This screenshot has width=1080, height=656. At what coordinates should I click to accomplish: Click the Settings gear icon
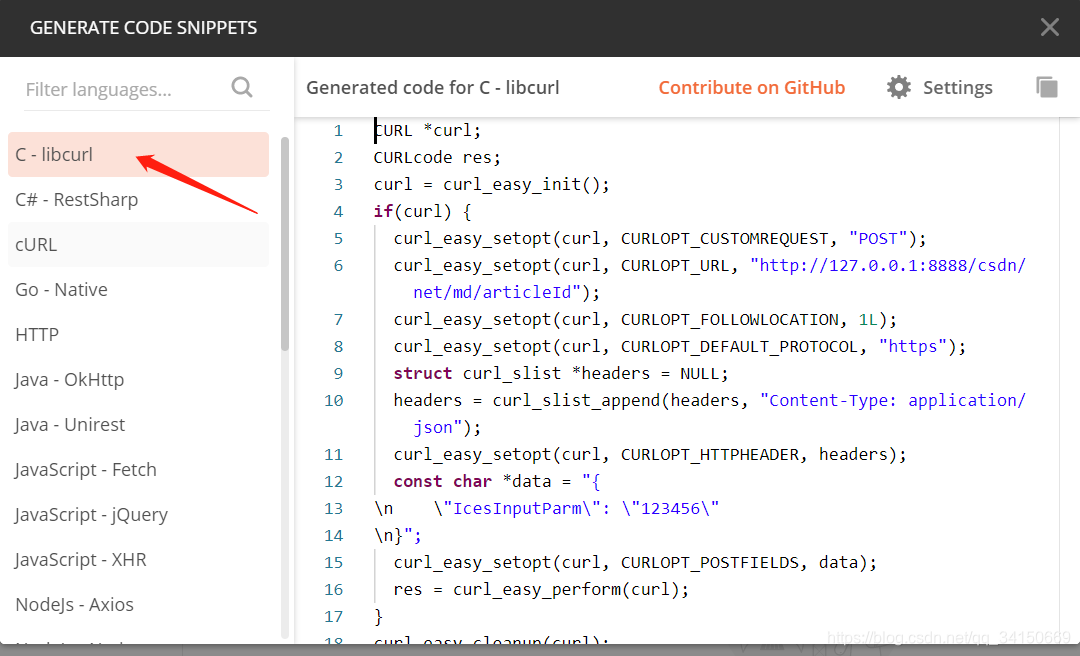coord(898,88)
